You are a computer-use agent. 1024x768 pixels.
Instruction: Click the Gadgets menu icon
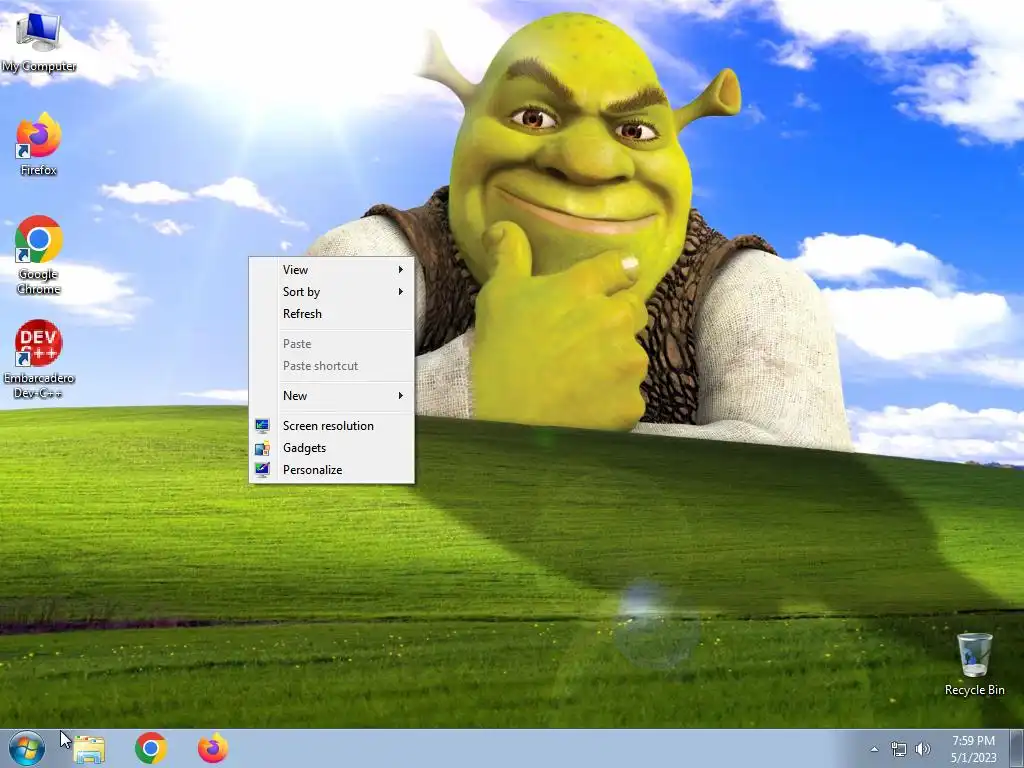pos(262,448)
